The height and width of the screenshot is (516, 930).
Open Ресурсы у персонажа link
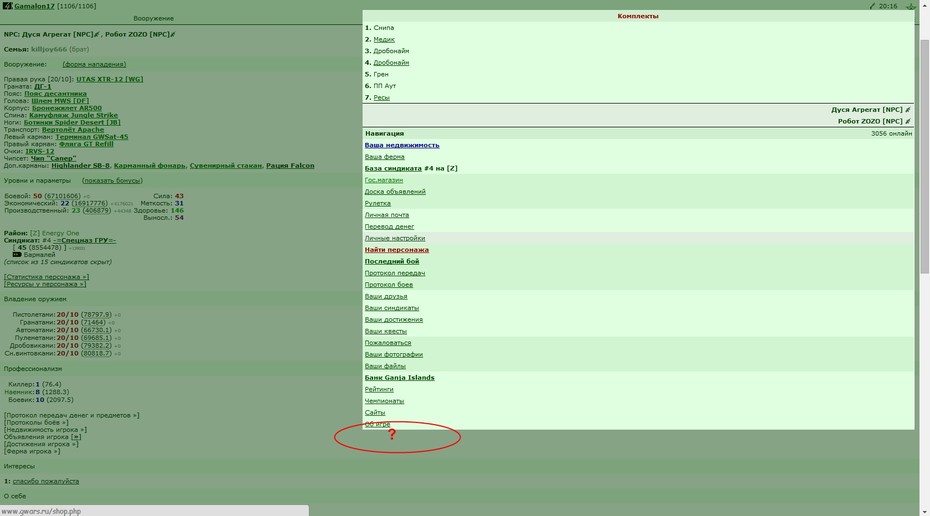[x=44, y=284]
